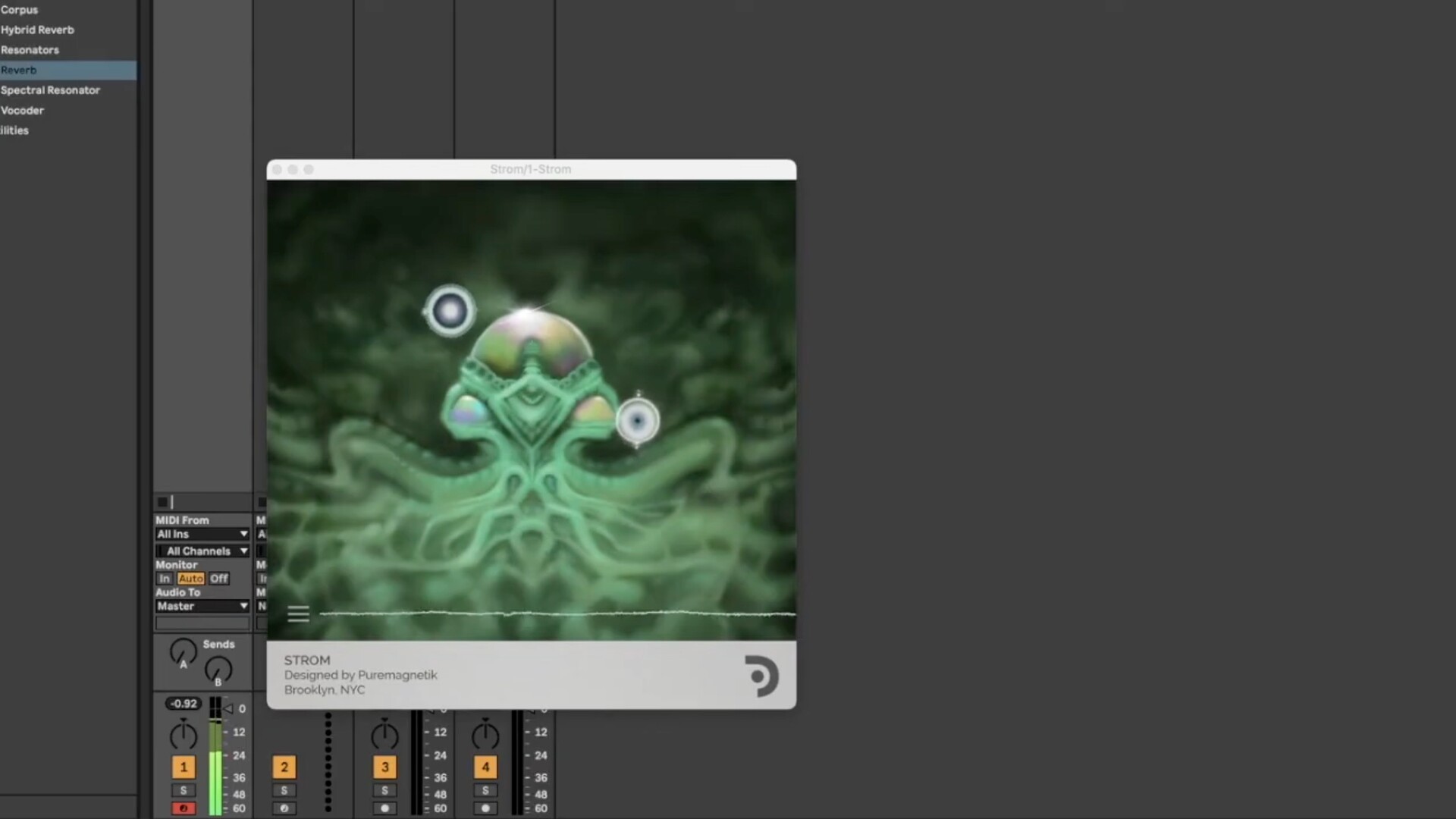
Task: Set Monitor to Auto on track 1
Action: [190, 579]
